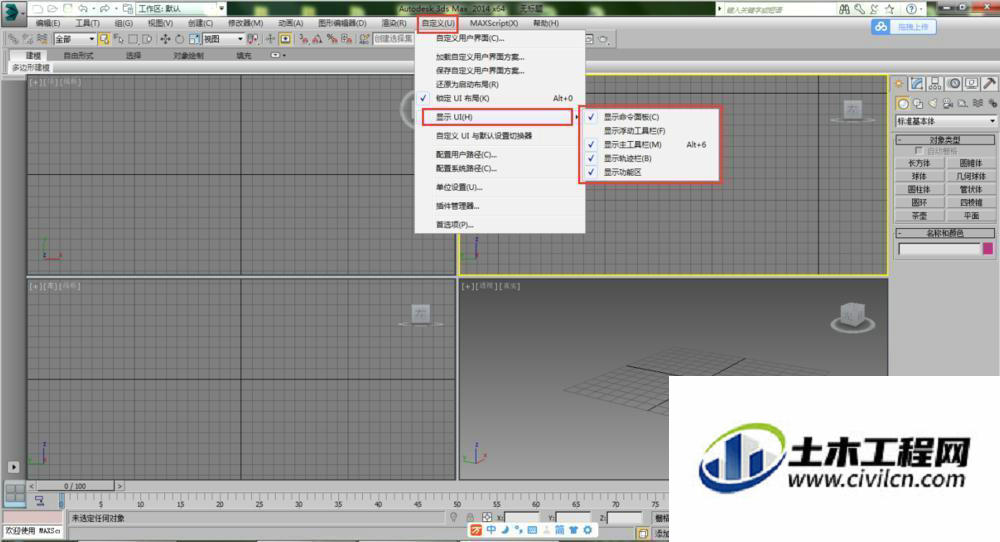The image size is (1000, 542).
Task: Choose the Rectangular Selection Region tool
Action: click(133, 39)
